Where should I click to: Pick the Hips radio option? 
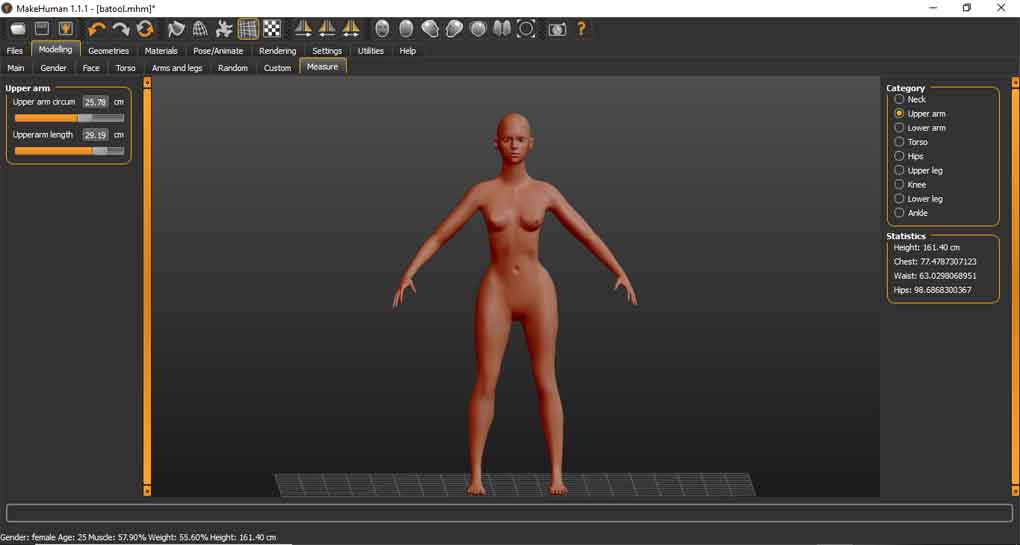coord(899,156)
